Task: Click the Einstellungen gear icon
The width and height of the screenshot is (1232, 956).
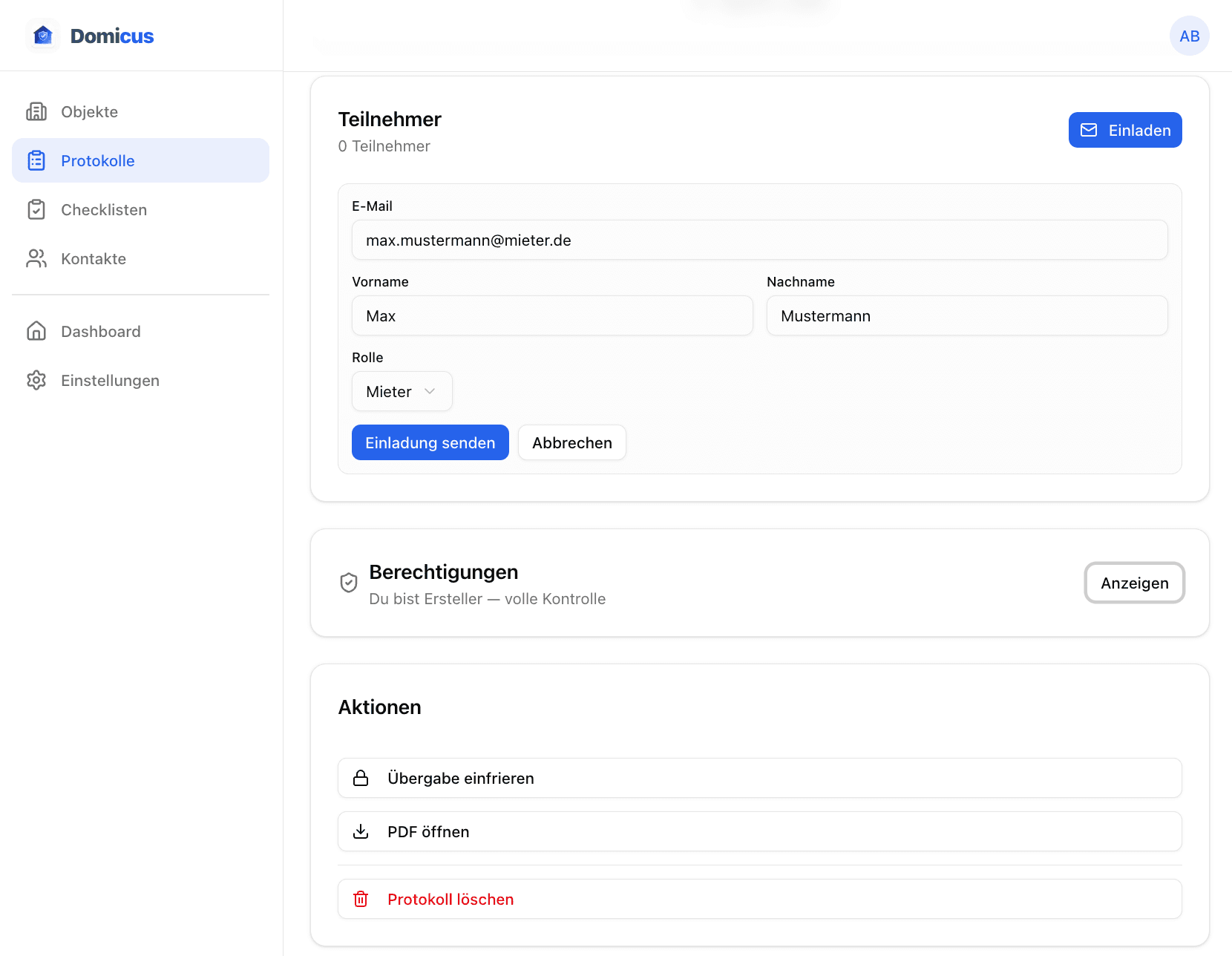Action: 36,380
